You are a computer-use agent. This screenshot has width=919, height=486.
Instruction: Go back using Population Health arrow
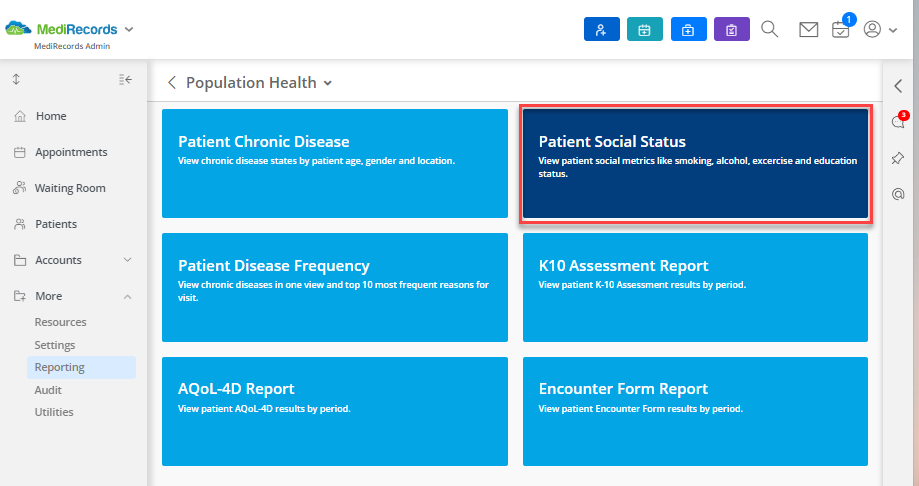[x=172, y=83]
